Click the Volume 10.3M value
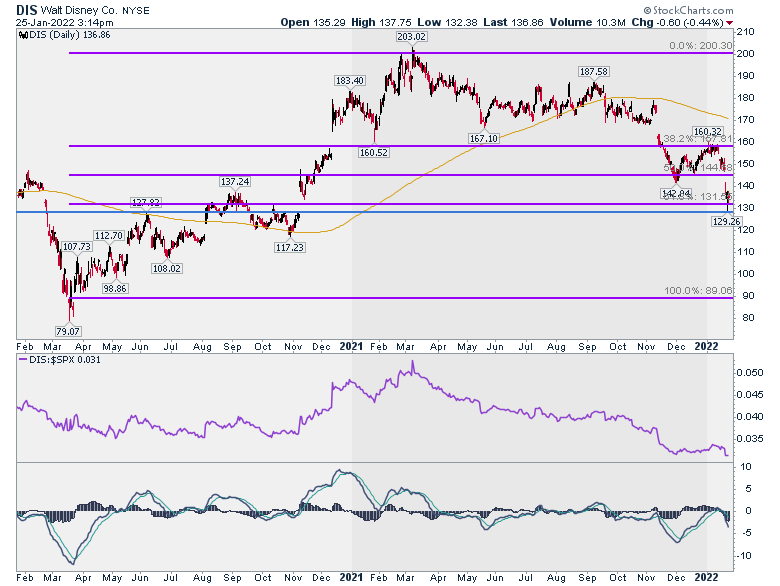Screen dimensions: 780x586 [587, 22]
